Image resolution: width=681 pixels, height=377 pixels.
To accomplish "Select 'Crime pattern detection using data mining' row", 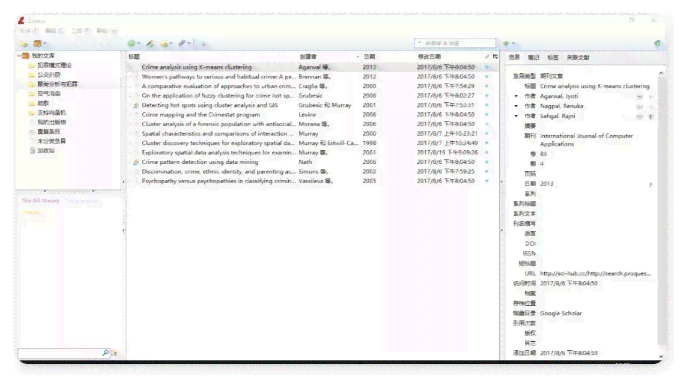I will (x=313, y=162).
